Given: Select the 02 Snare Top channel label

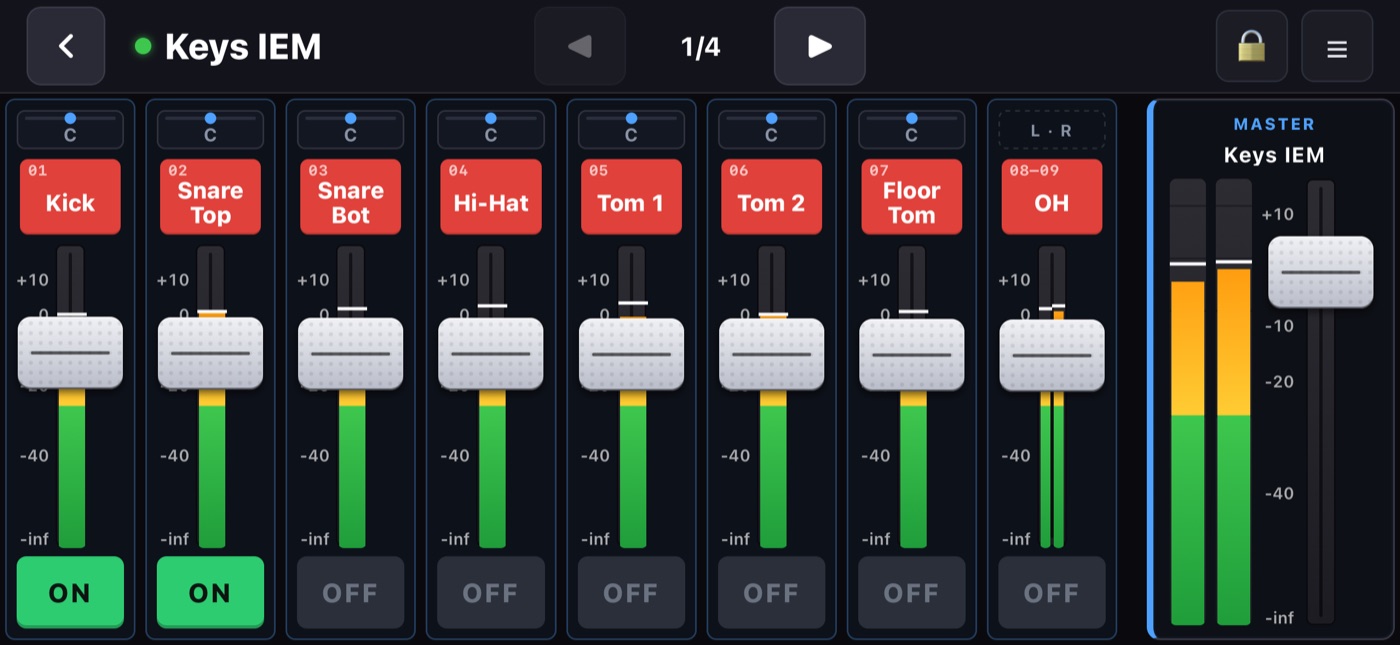Looking at the screenshot, I should tap(210, 197).
